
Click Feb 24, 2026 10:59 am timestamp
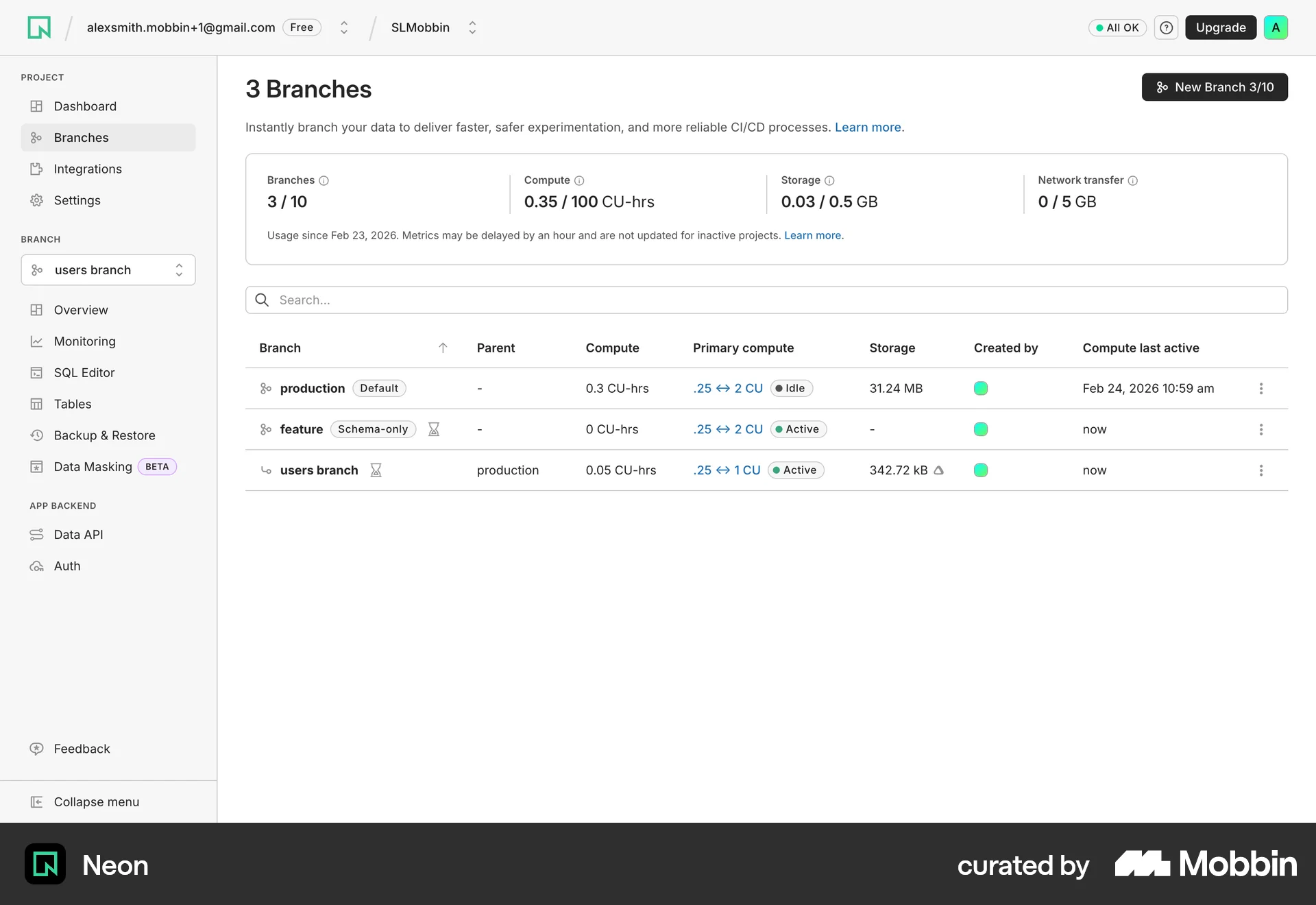1148,389
